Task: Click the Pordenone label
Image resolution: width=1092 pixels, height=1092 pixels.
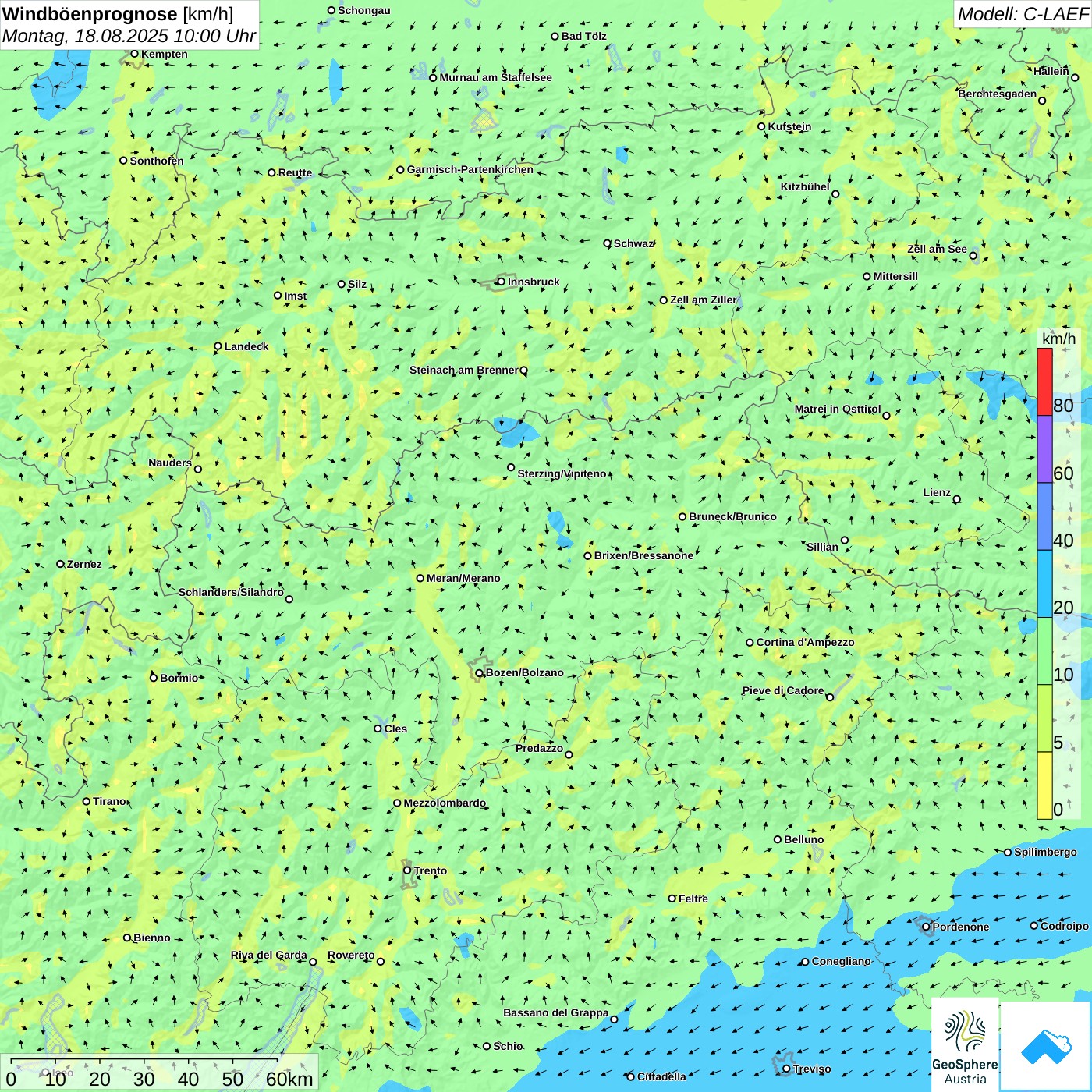Action: pos(961,927)
